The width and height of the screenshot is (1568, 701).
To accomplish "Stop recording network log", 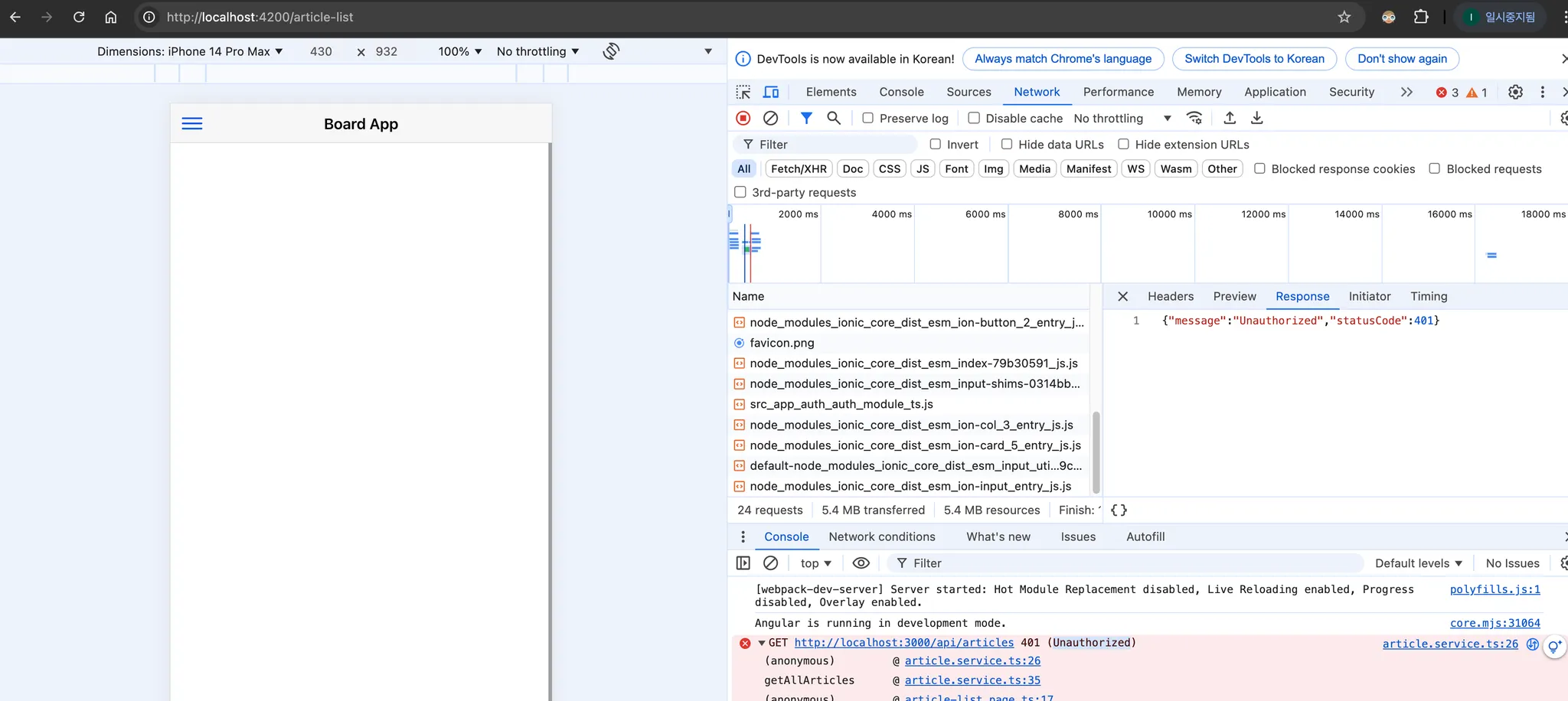I will tap(743, 118).
